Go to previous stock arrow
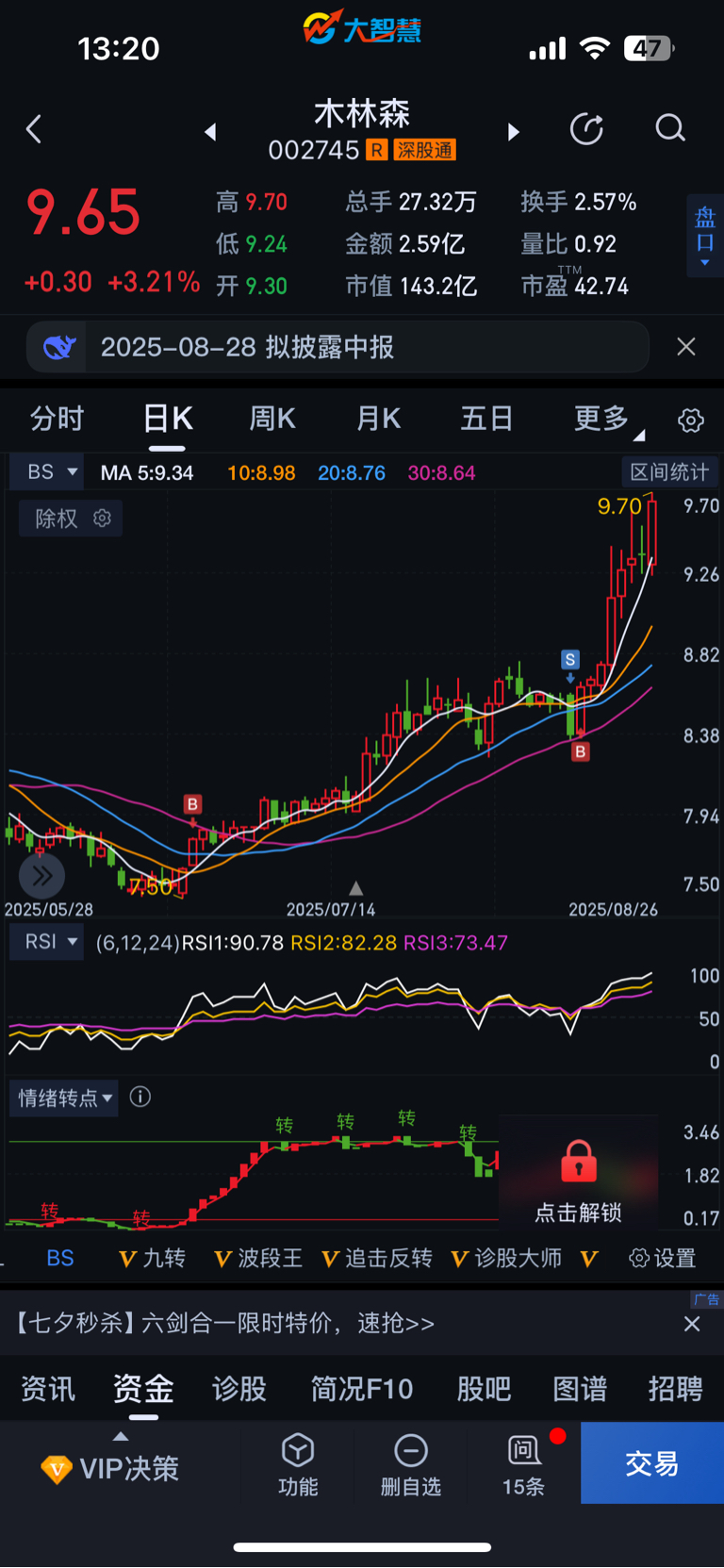 pyautogui.click(x=210, y=132)
